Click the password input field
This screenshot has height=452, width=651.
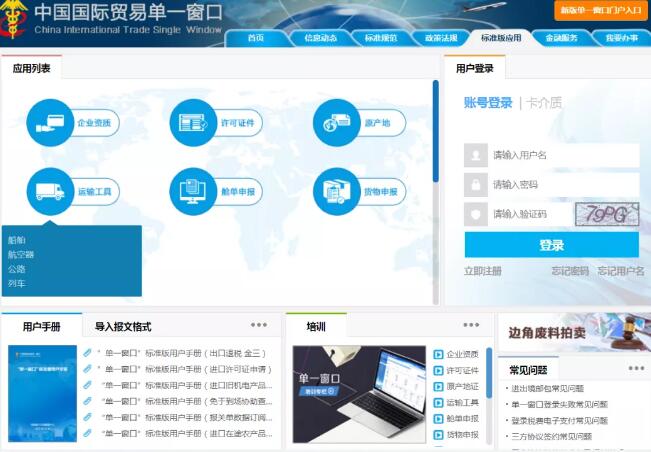(563, 185)
